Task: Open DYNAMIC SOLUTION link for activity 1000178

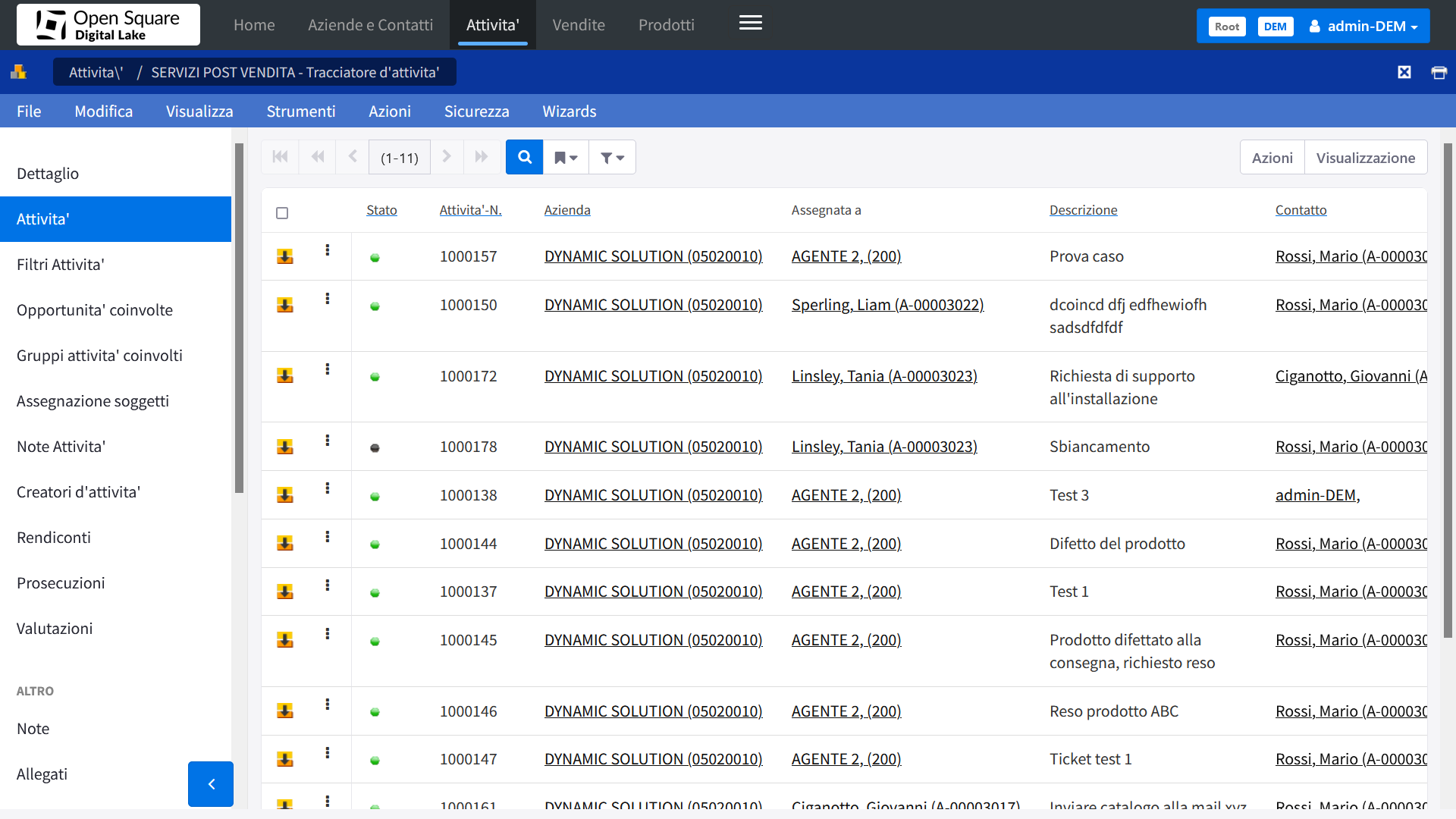Action: [x=653, y=447]
